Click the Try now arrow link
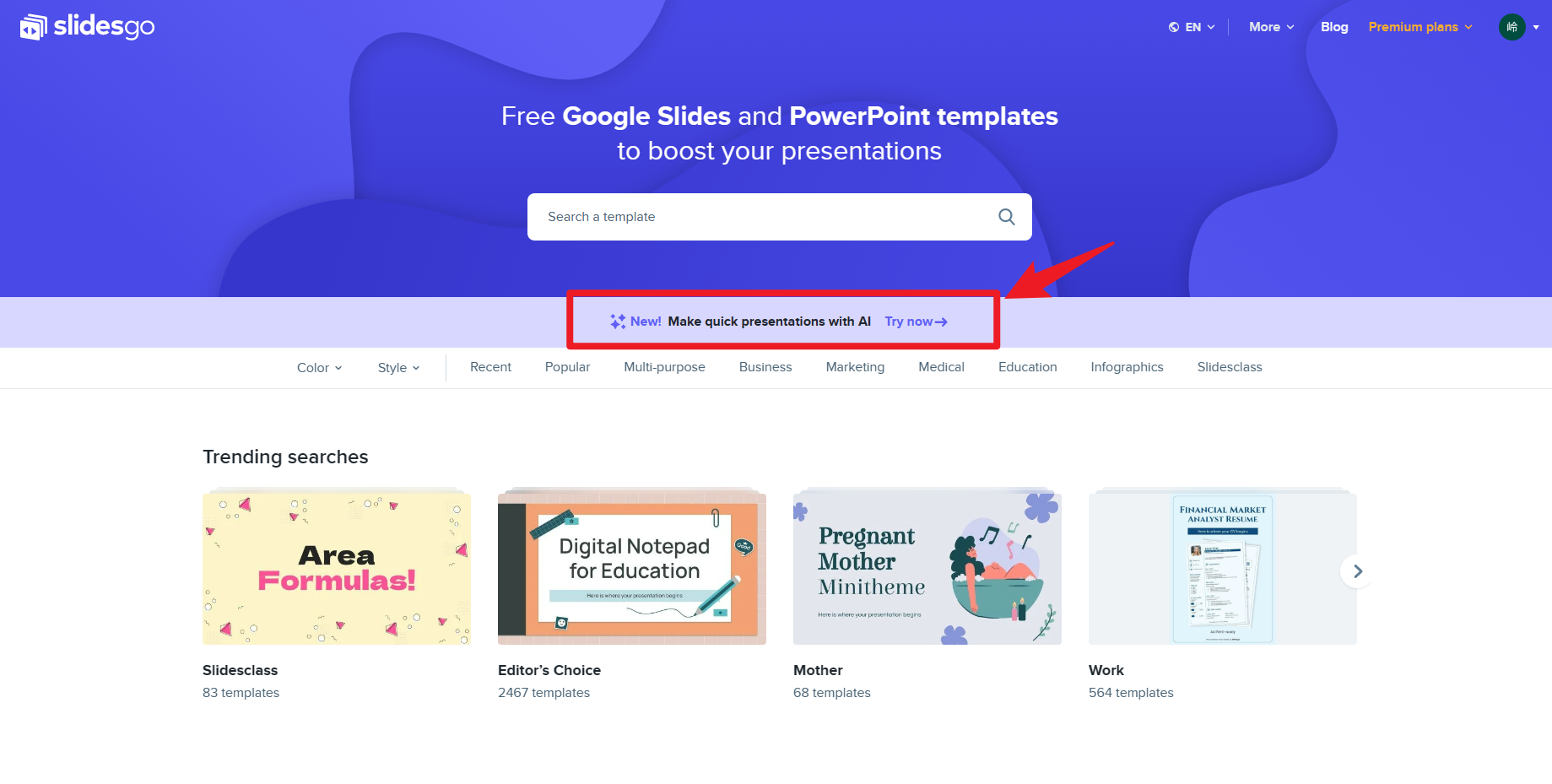1552x784 pixels. [916, 322]
